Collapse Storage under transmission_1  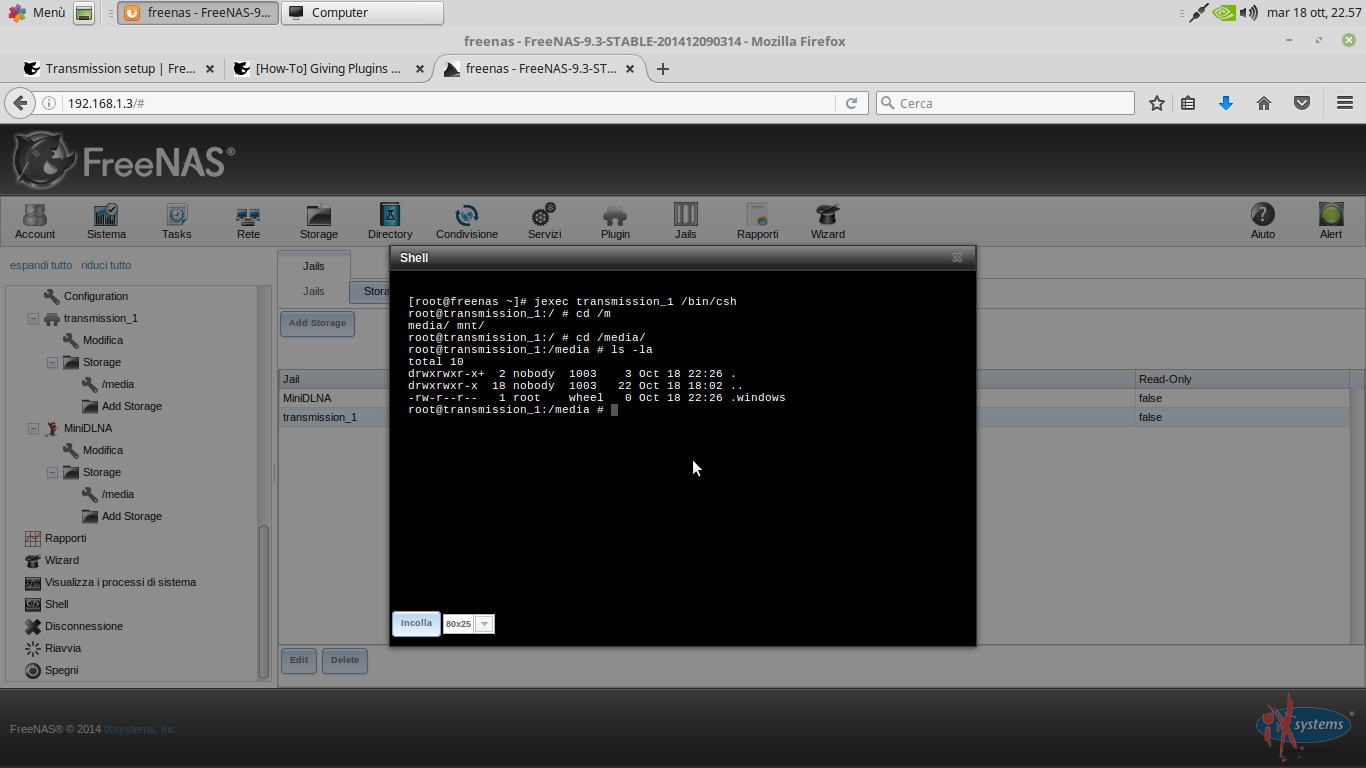pos(52,363)
